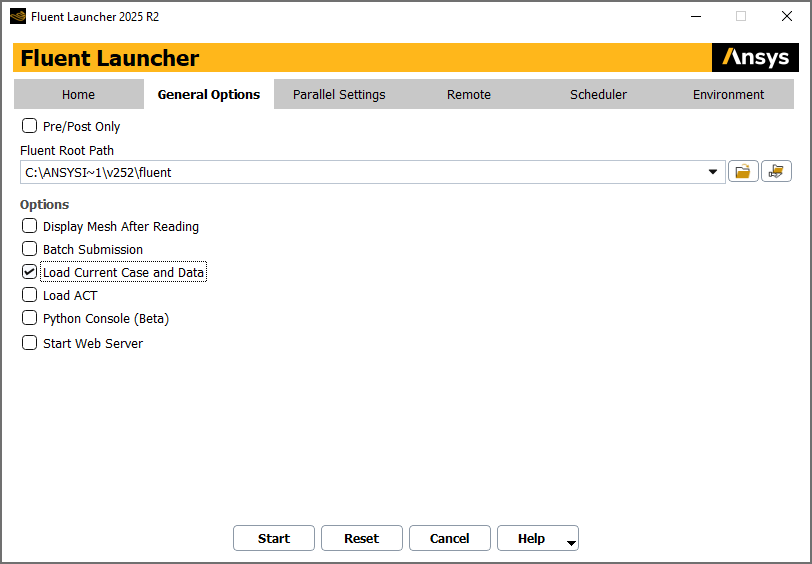Expand the Fluent Root Path dropdown arrow
Viewport: 812px width, 564px height.
(713, 172)
